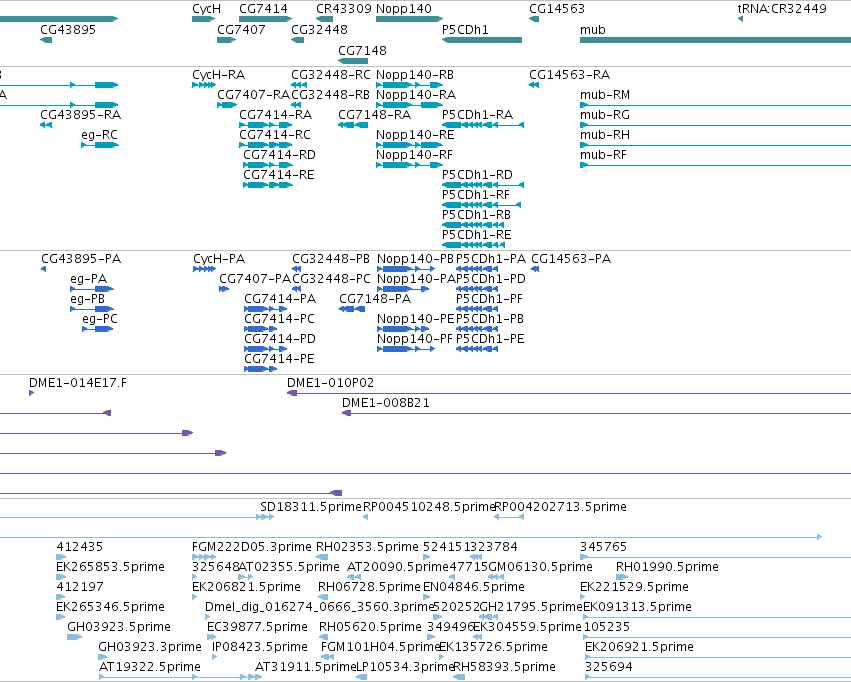851x682 pixels.
Task: Select the CG7407 gene label
Action: (x=241, y=30)
